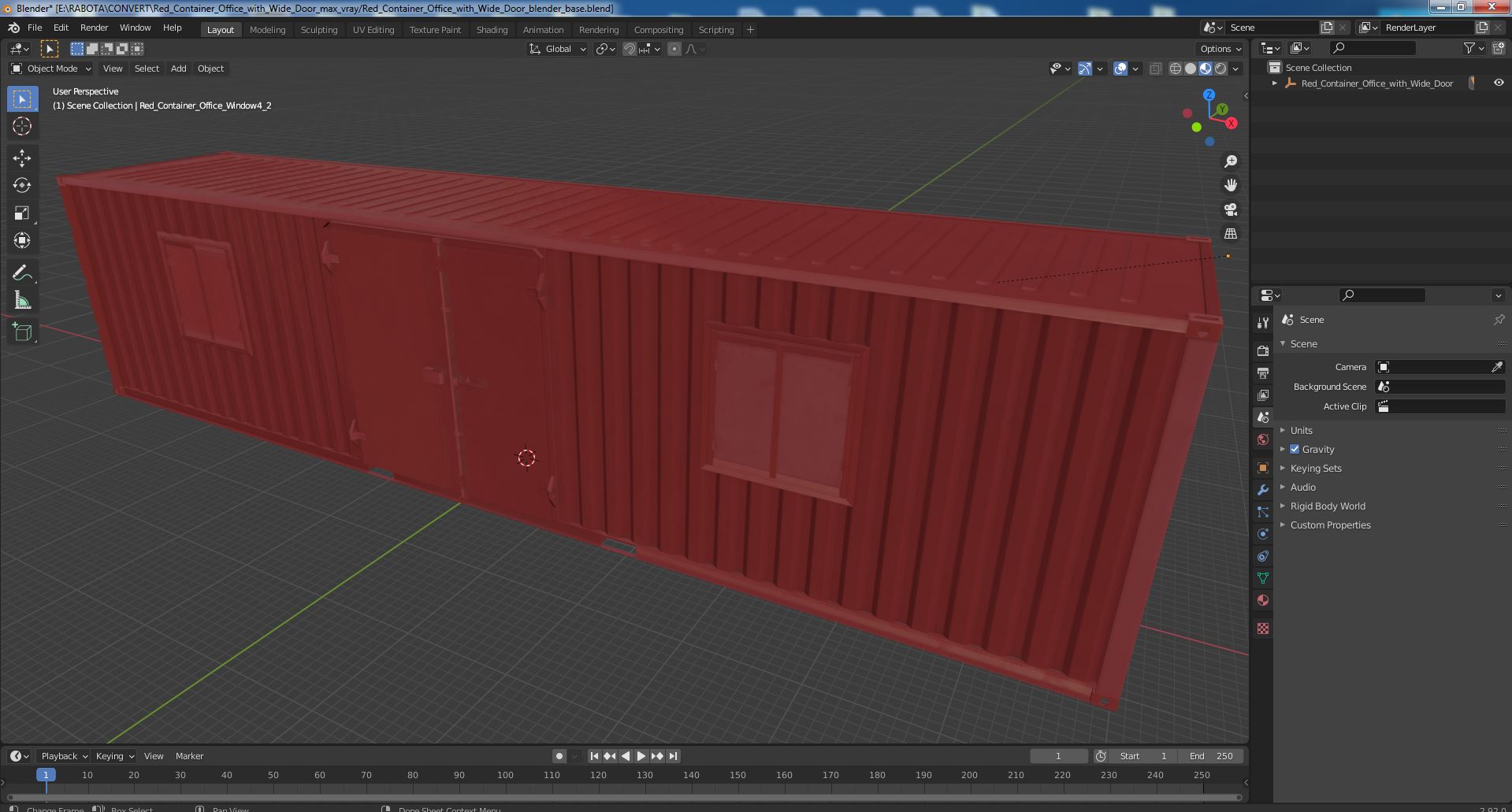Screen dimensions: 1512x812
Task: Switch to the Shading workspace tab
Action: [492, 30]
